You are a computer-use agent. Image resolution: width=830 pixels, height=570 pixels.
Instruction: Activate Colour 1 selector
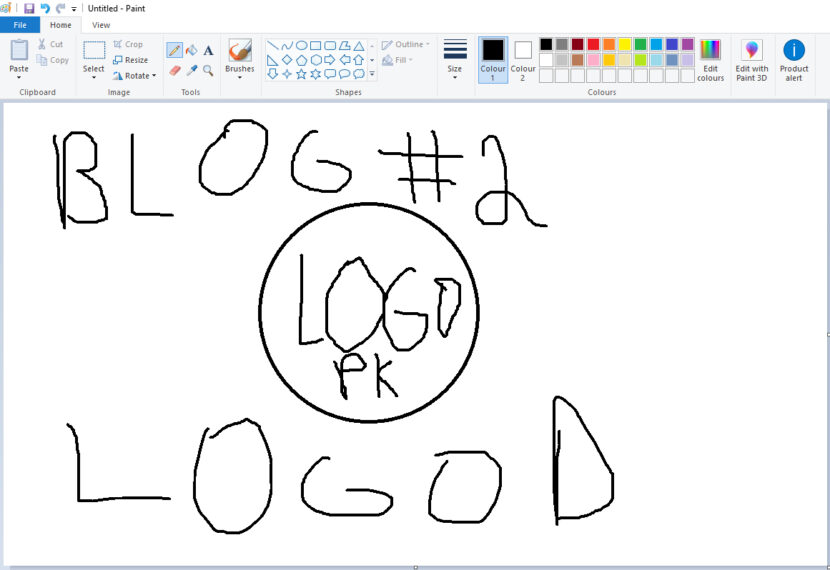click(493, 60)
